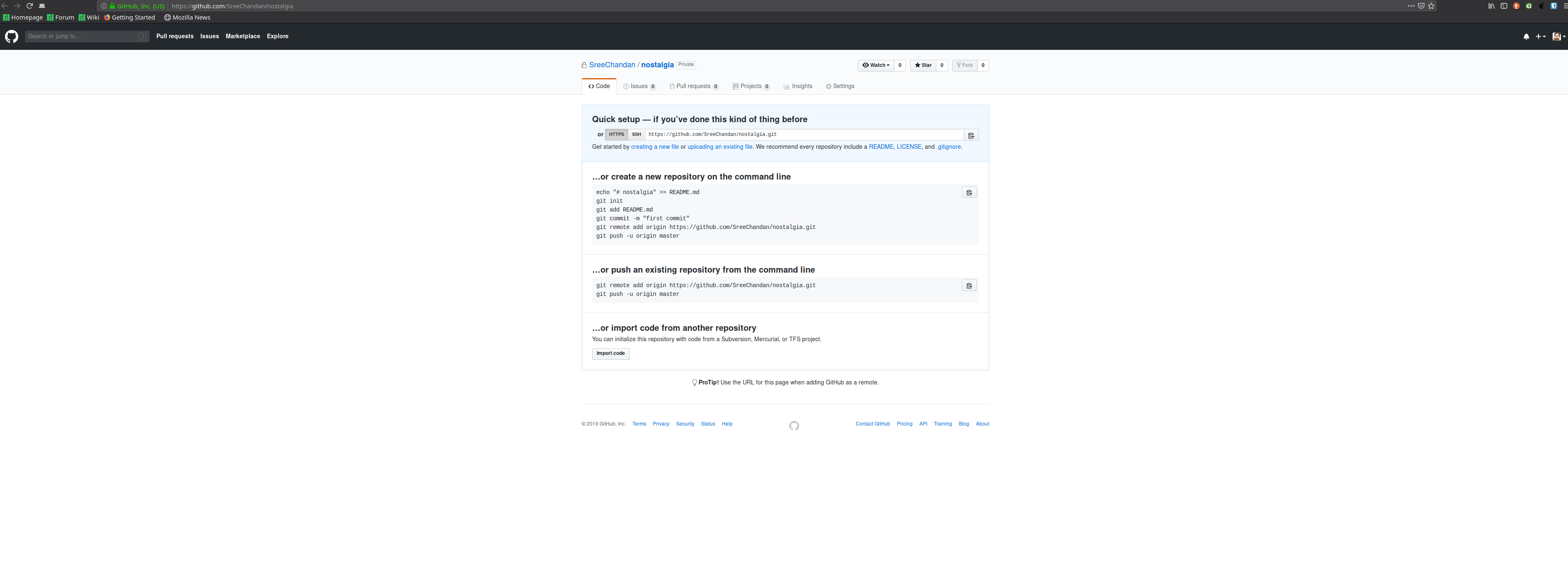Open the GitHub notifications bell
This screenshot has height=576, width=1568.
pos(1526,37)
